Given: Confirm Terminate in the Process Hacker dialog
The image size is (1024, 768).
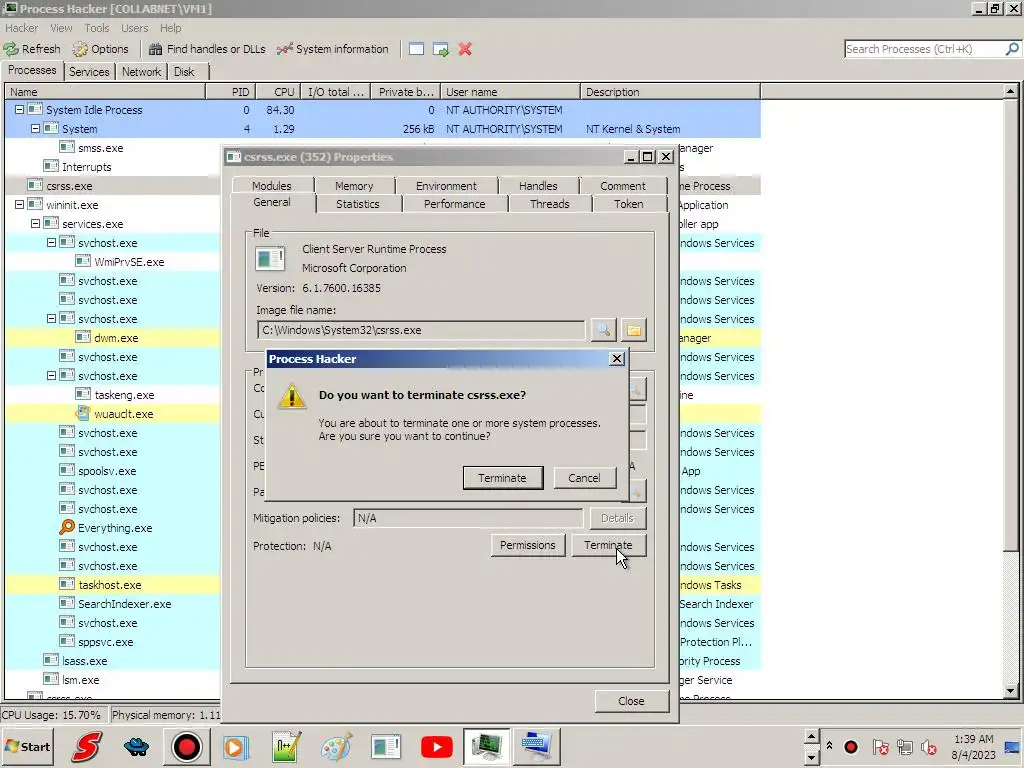Looking at the screenshot, I should pos(502,478).
